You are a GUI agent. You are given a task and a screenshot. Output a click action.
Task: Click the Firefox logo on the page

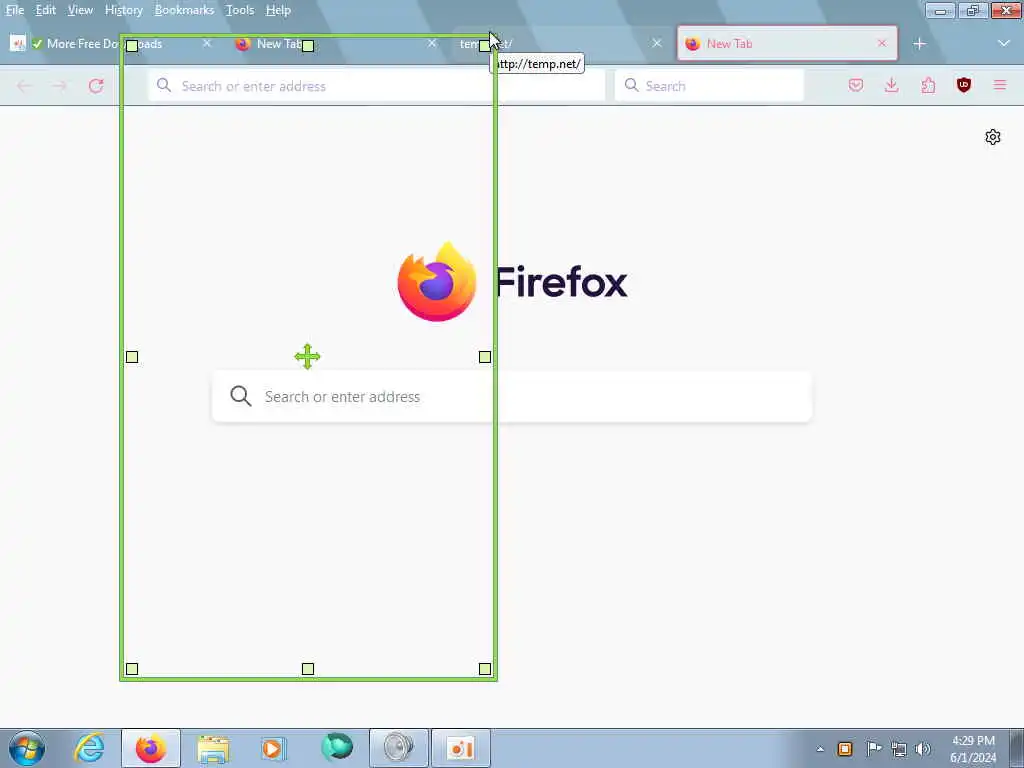pyautogui.click(x=436, y=281)
